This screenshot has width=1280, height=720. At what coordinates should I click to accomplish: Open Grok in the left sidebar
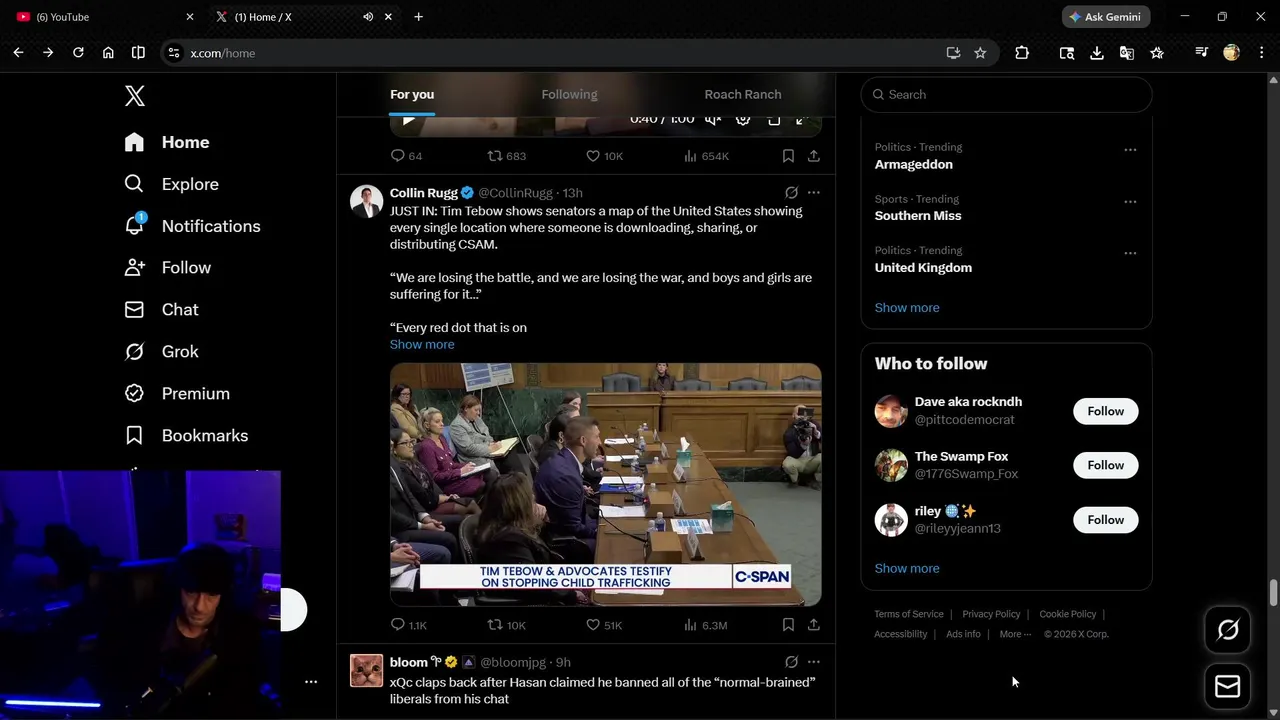pyautogui.click(x=161, y=352)
